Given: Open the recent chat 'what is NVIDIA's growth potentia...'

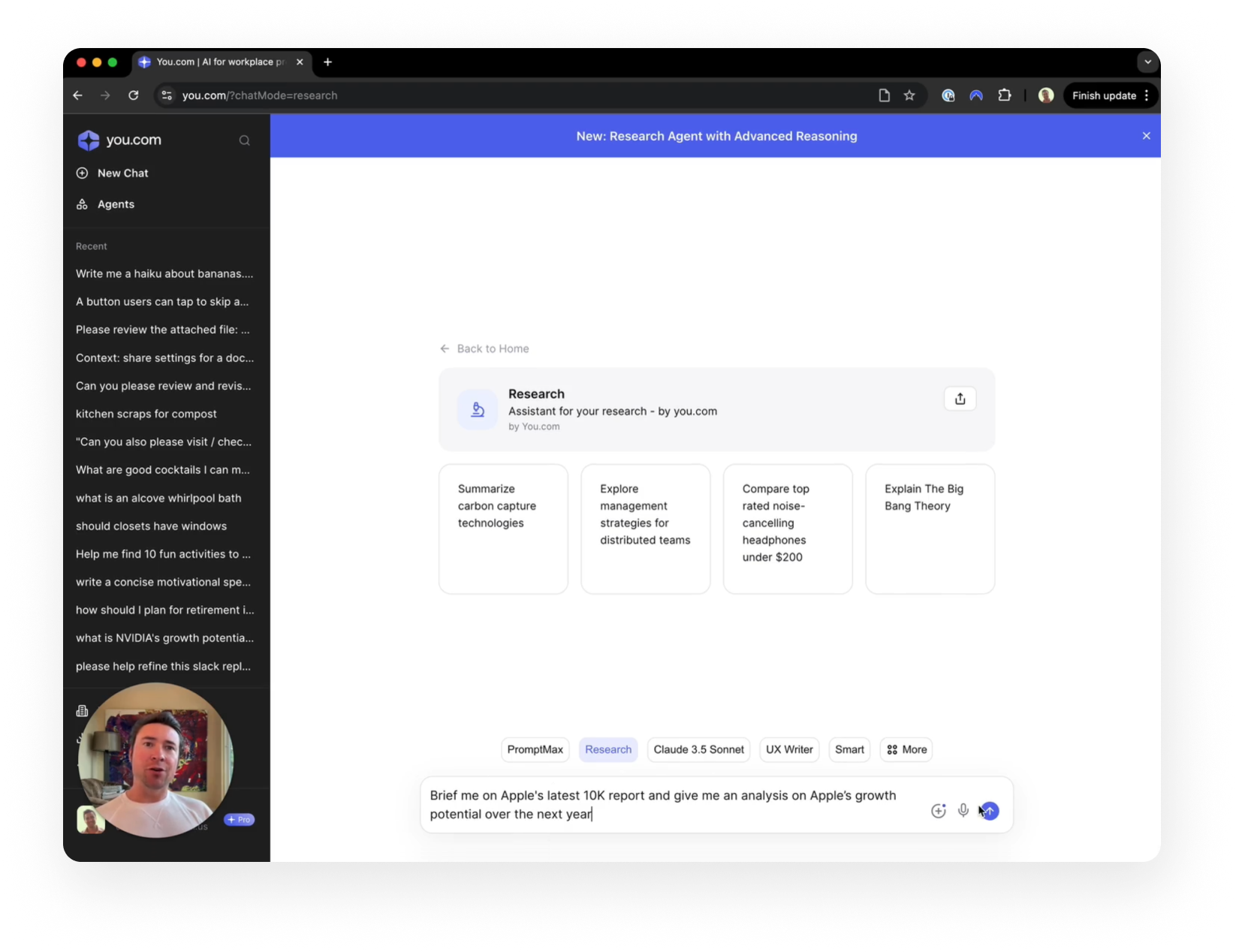Looking at the screenshot, I should click(x=165, y=638).
